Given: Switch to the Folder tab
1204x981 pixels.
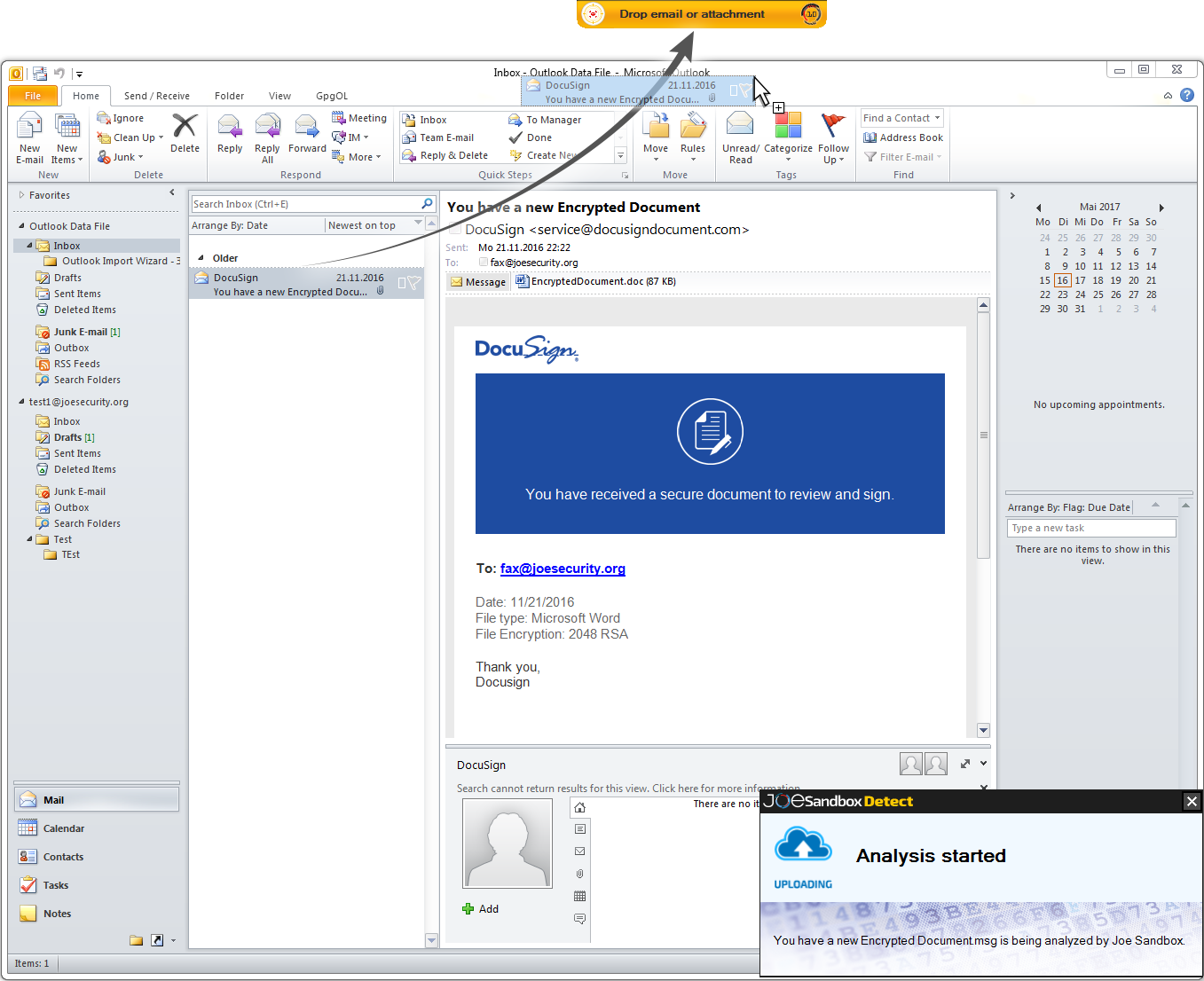Looking at the screenshot, I should click(x=229, y=96).
